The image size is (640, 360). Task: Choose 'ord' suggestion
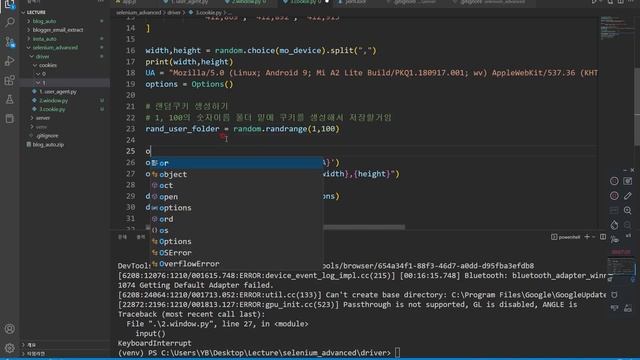tap(237, 219)
